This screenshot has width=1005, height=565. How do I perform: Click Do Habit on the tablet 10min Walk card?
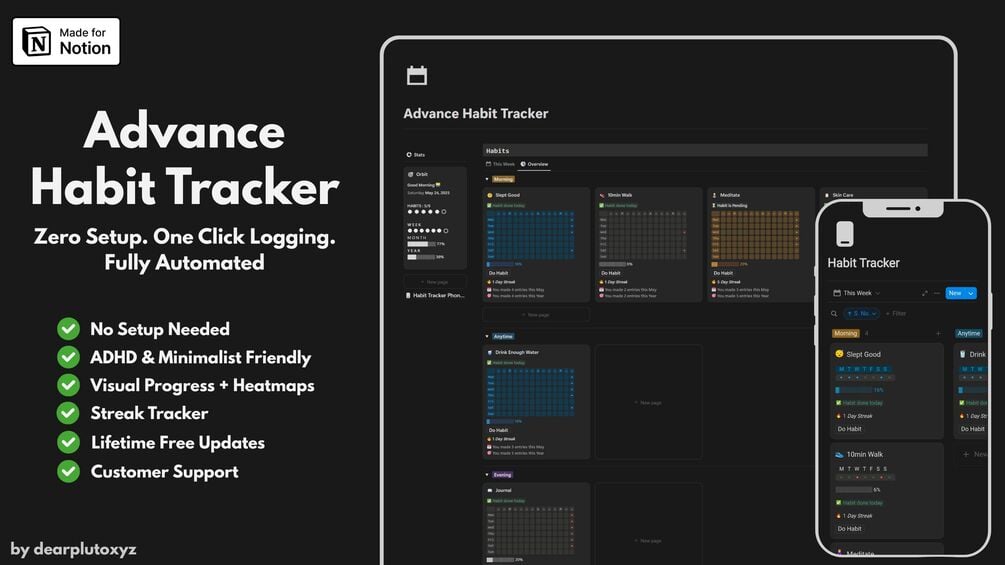click(611, 273)
